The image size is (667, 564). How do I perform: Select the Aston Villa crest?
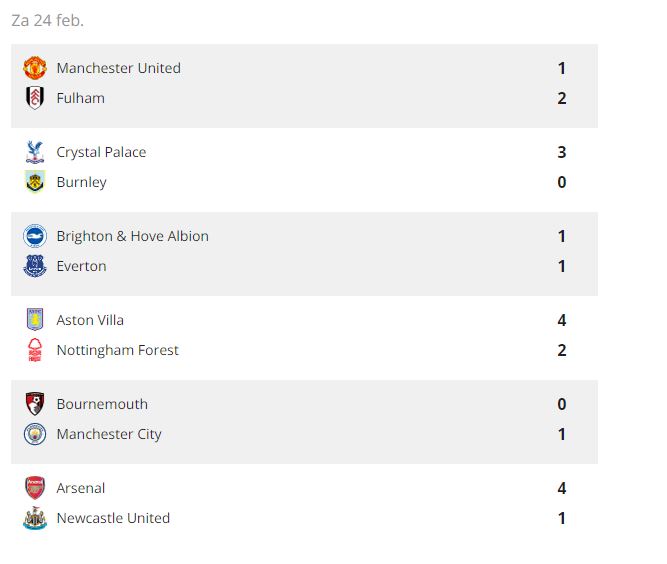(35, 320)
